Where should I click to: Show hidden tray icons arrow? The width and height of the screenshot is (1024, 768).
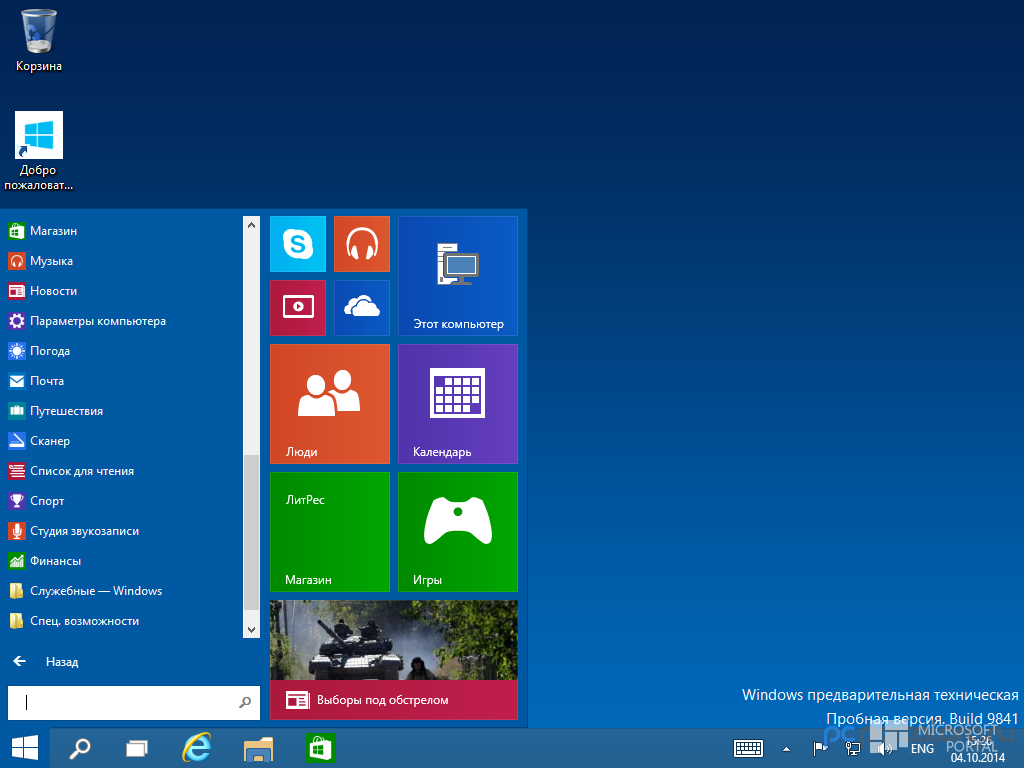(786, 749)
